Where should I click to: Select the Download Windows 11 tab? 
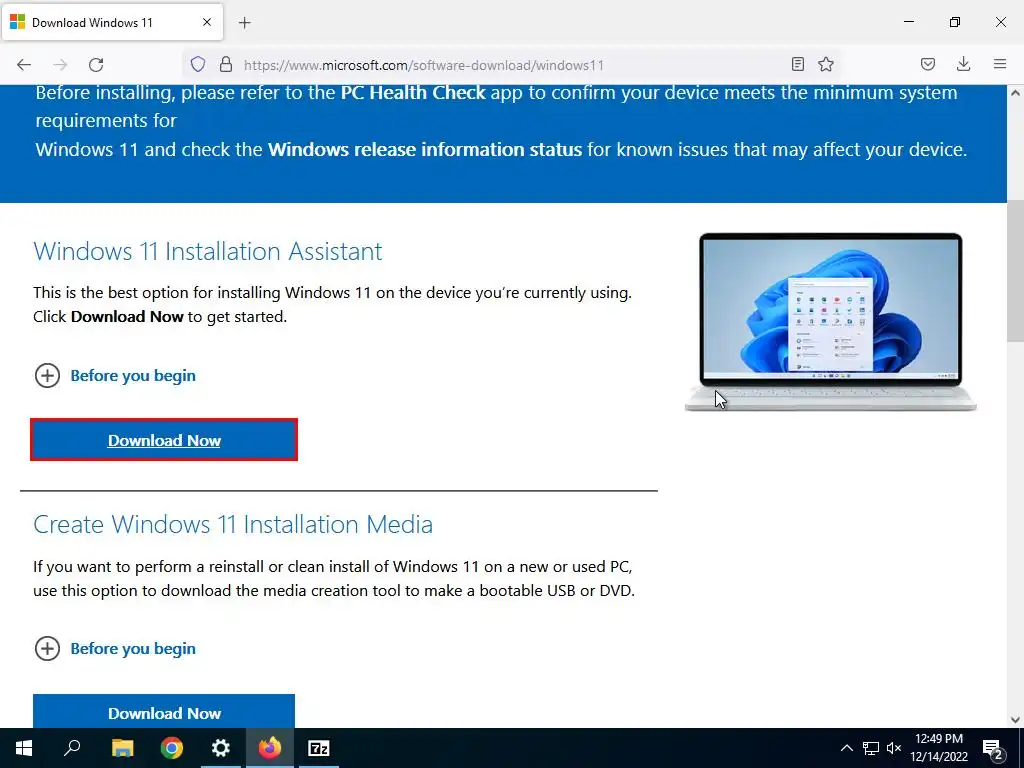112,22
